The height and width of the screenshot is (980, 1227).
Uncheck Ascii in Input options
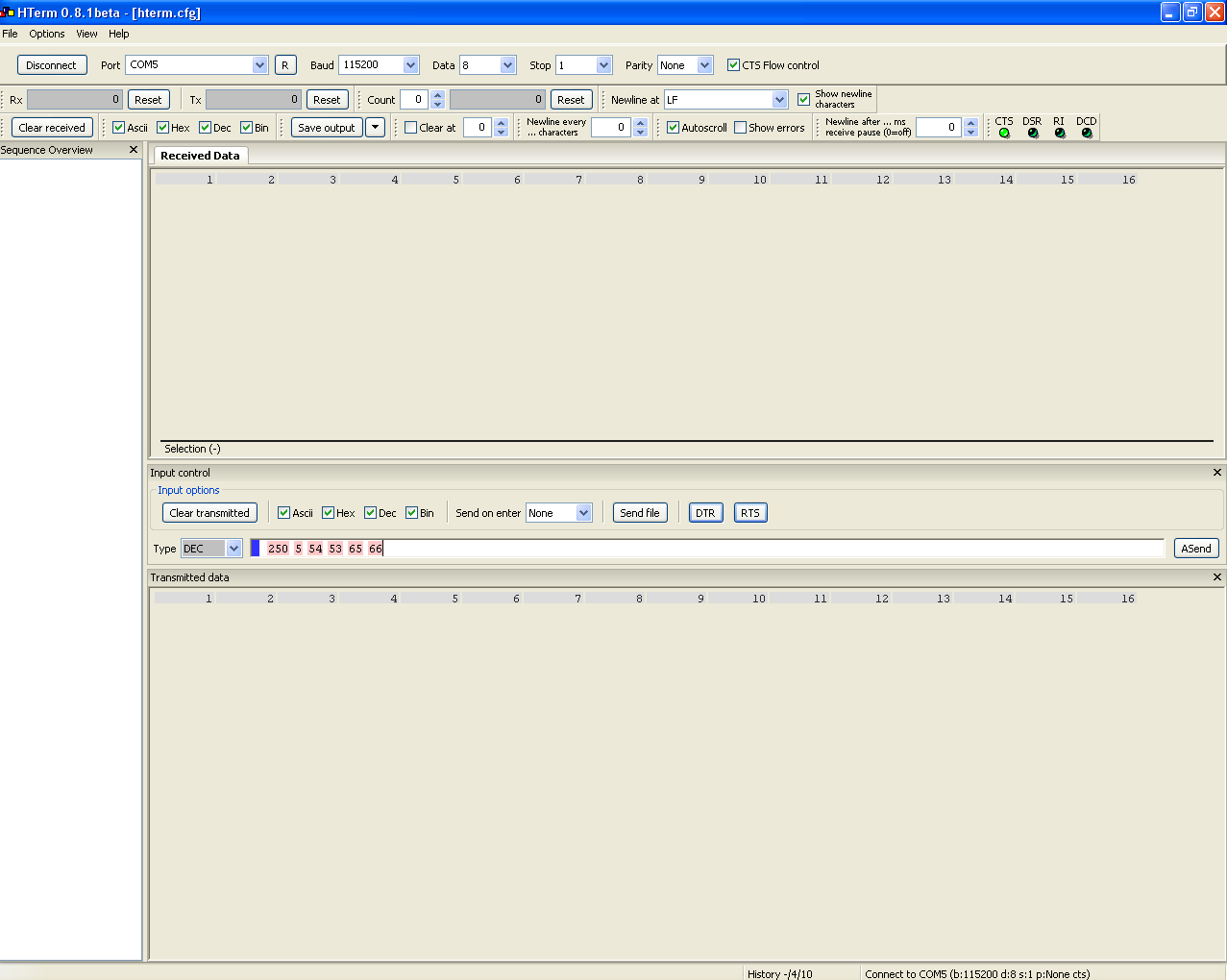coord(283,513)
